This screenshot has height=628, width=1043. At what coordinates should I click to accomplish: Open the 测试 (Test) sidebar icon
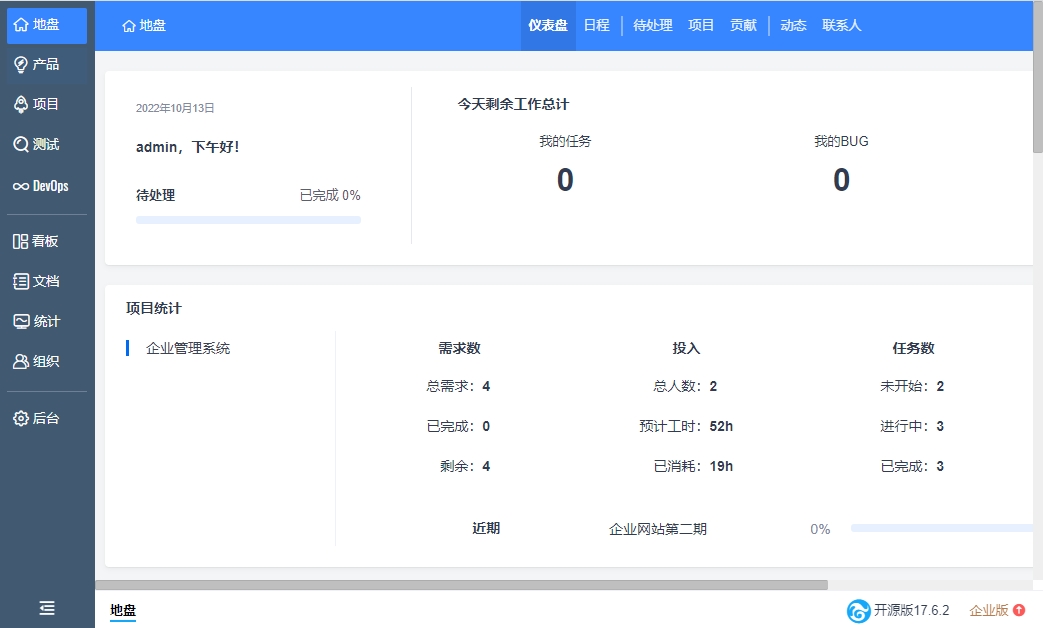pos(21,144)
